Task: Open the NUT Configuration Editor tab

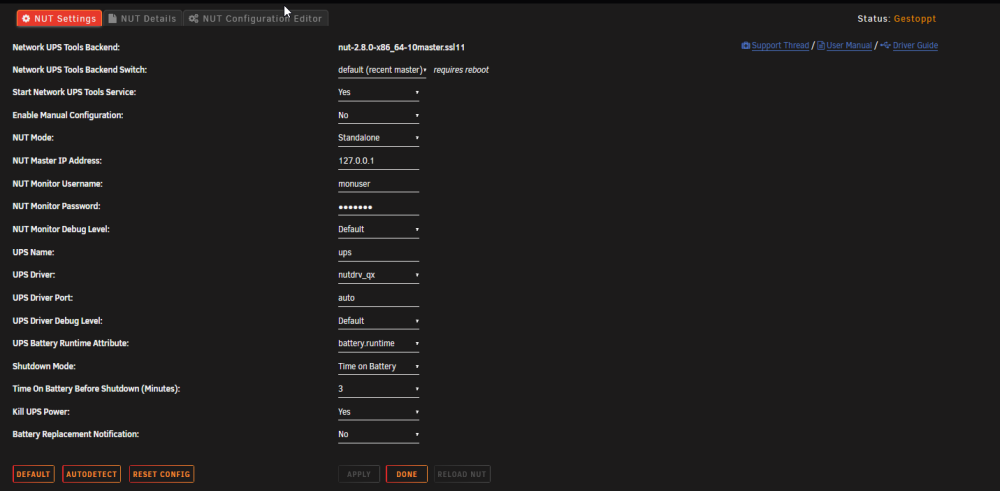Action: coord(256,18)
